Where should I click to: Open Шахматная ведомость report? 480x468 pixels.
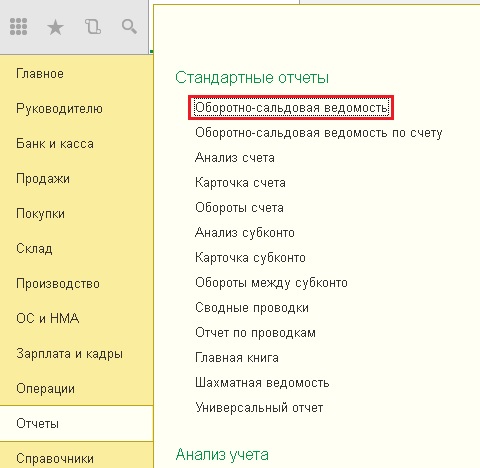click(x=262, y=383)
